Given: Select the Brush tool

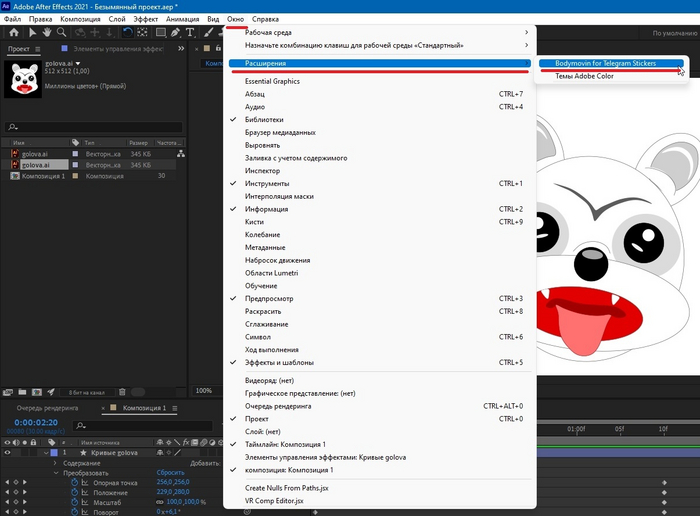Looking at the screenshot, I should (x=208, y=32).
